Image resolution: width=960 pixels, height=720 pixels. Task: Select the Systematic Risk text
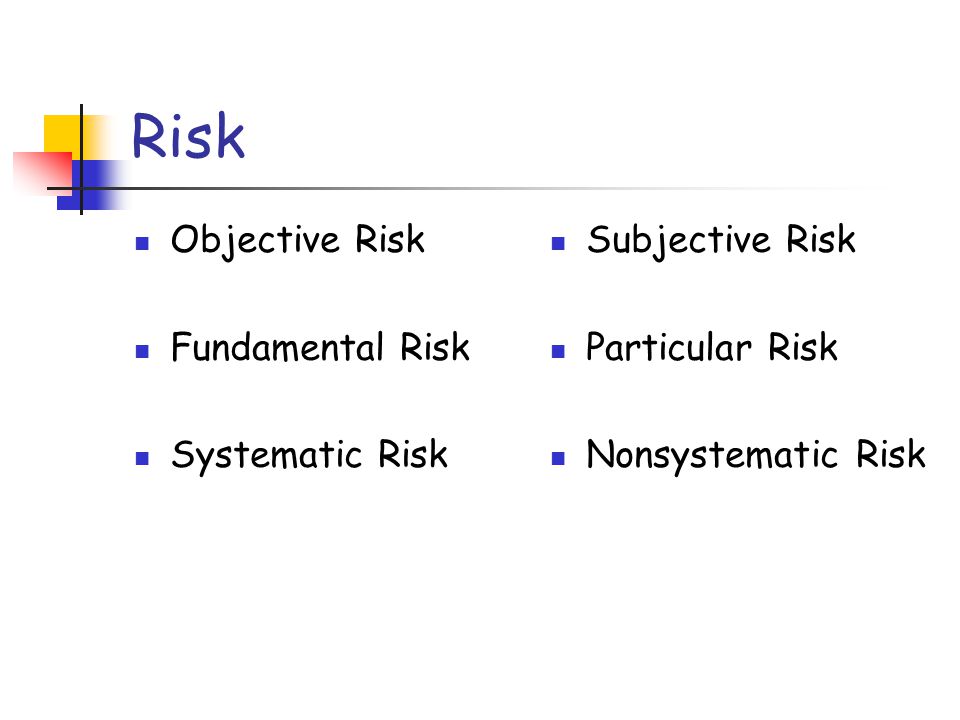point(309,456)
